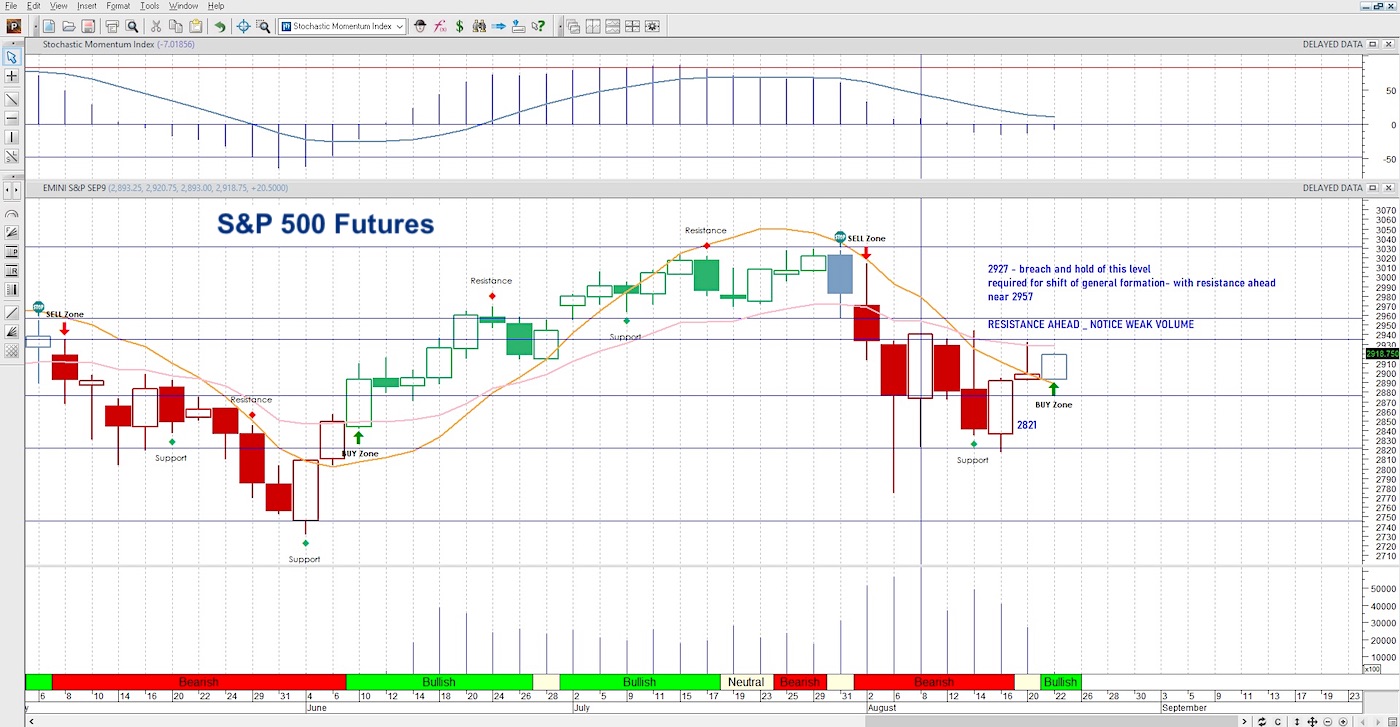Click the blue arrow icon in toolbar
The height and width of the screenshot is (727, 1400).
click(x=498, y=26)
